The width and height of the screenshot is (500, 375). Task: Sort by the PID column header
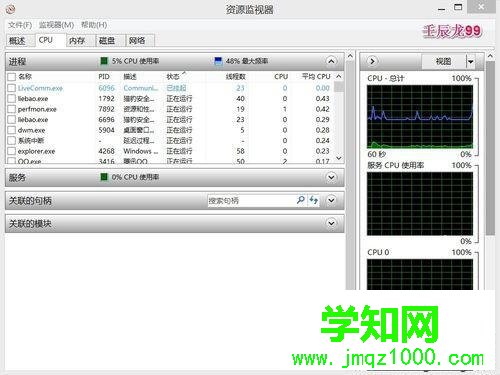(x=104, y=77)
